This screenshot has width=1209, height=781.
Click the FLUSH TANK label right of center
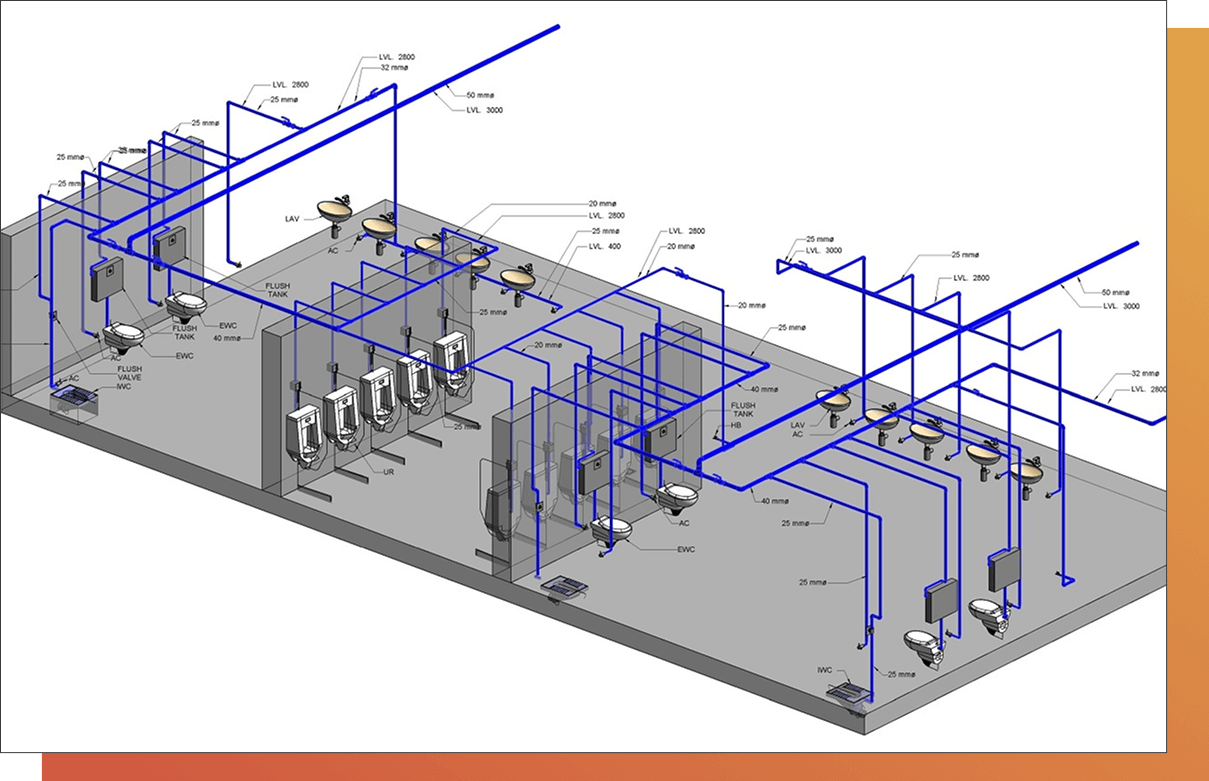pos(743,410)
